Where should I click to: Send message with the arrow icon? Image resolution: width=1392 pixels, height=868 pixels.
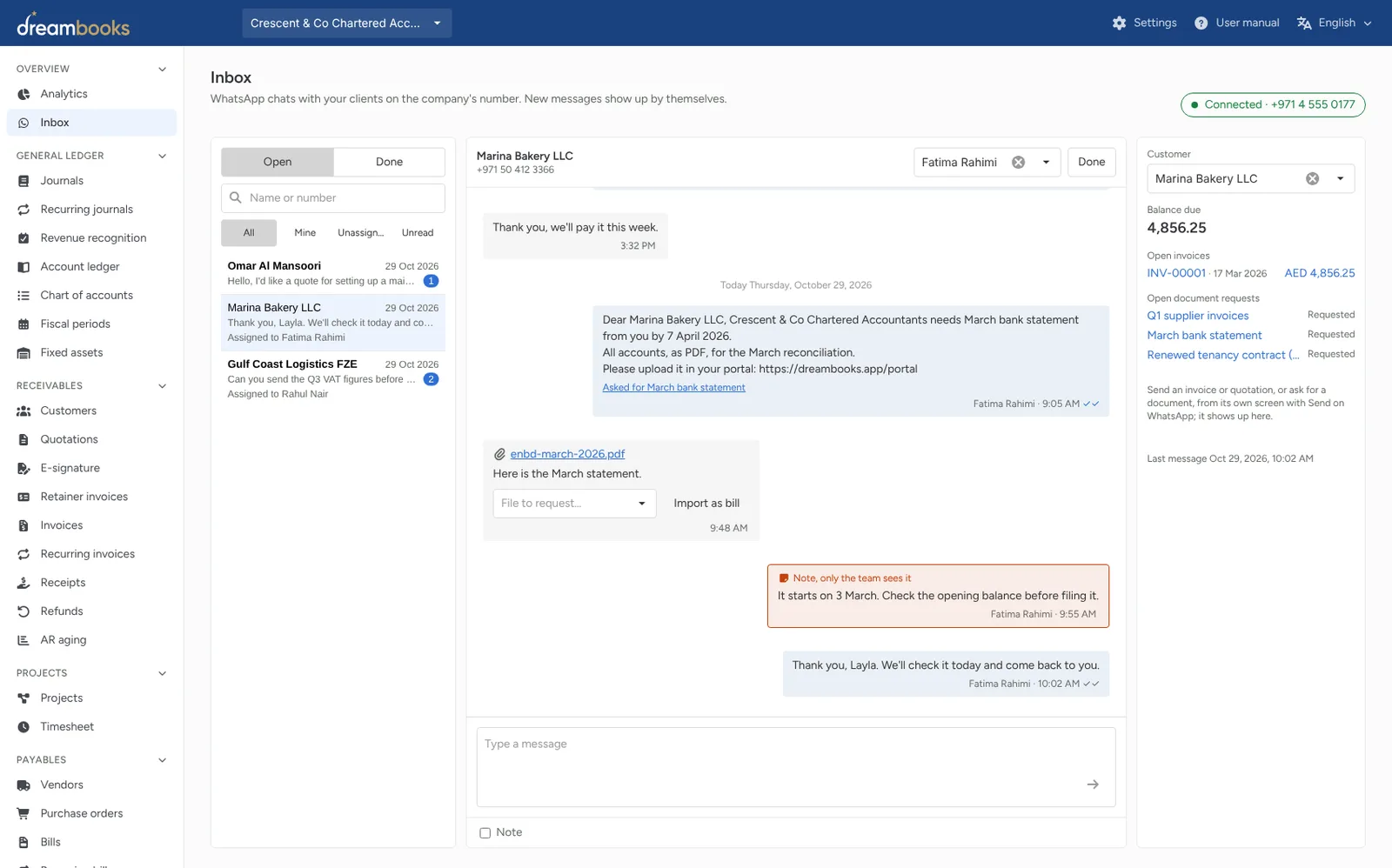[1093, 785]
